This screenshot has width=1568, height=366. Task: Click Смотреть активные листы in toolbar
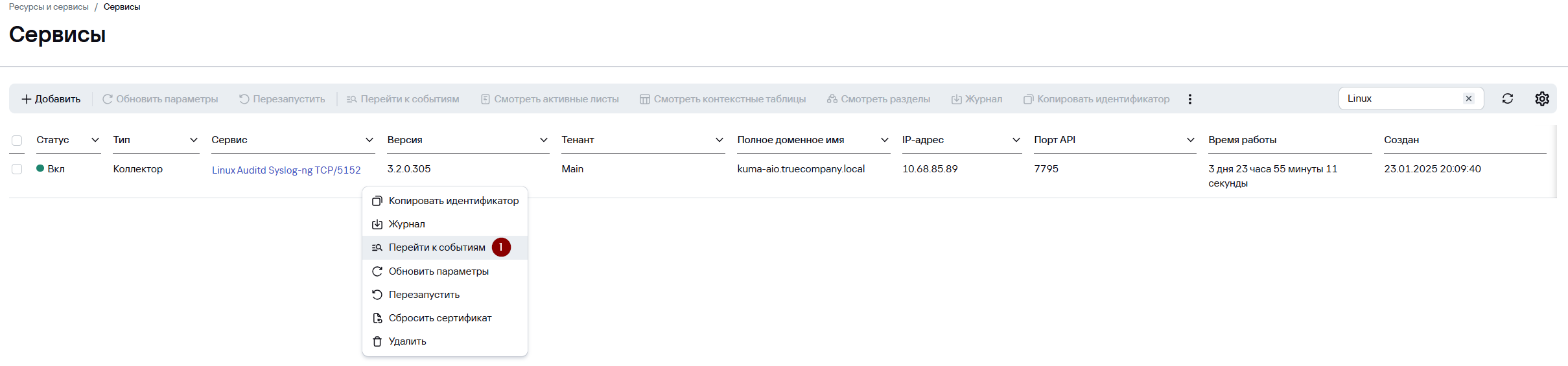coord(550,99)
